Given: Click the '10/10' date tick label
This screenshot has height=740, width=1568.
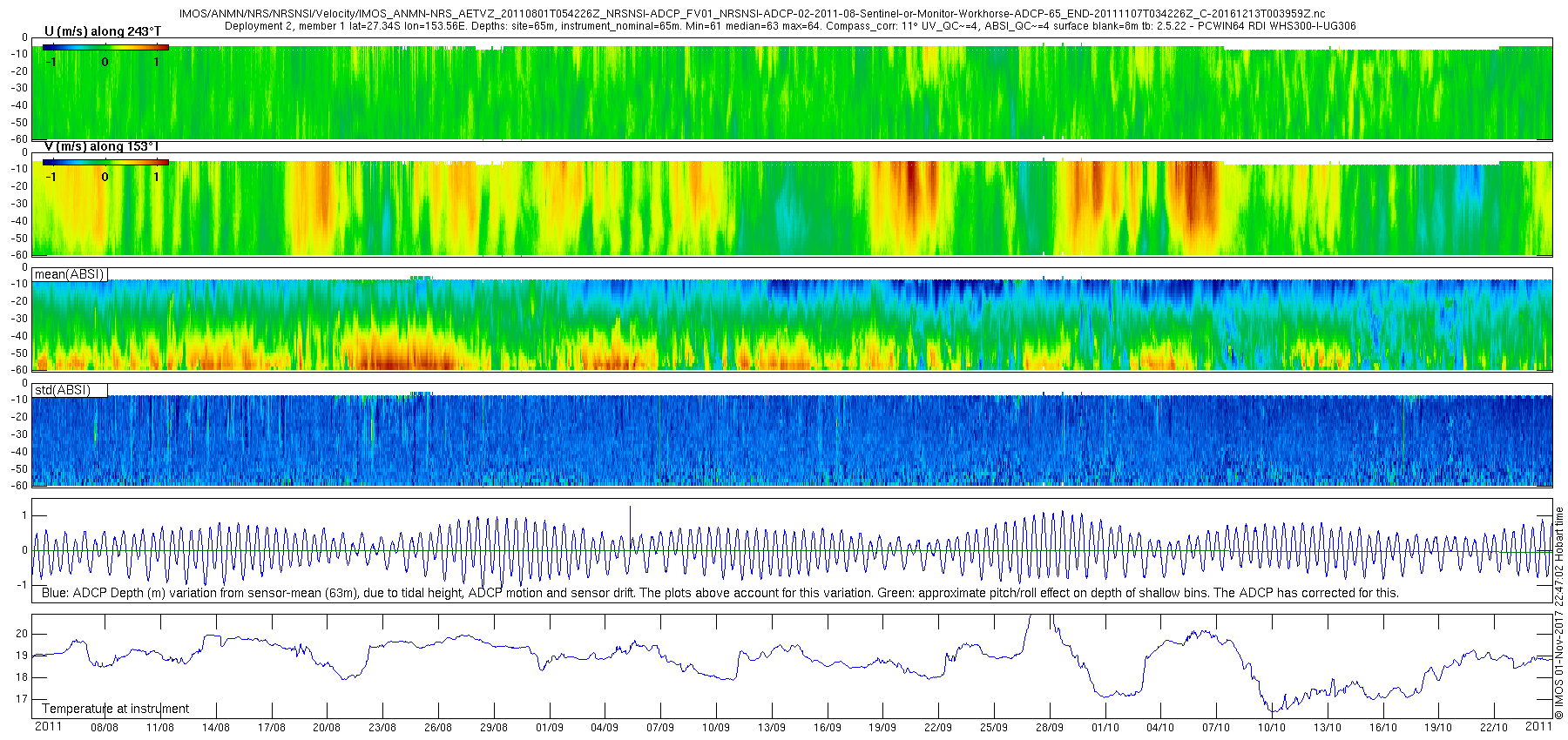Looking at the screenshot, I should coord(1272,728).
